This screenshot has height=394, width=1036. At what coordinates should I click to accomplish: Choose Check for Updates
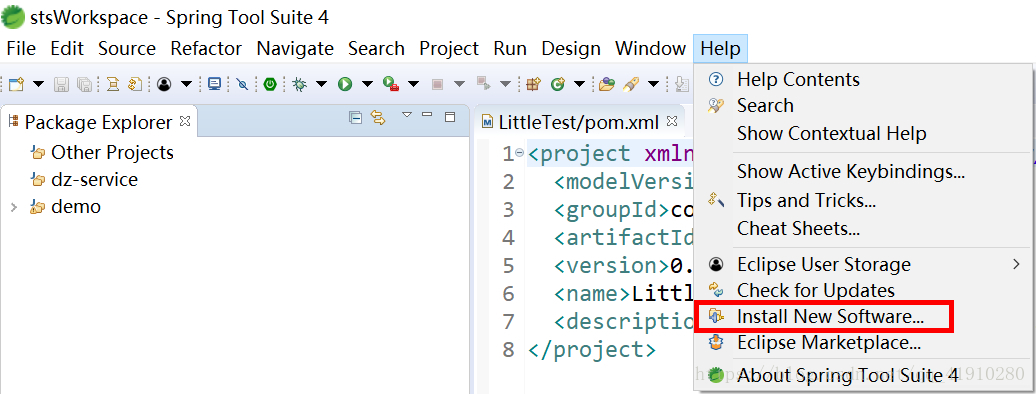coord(863,291)
